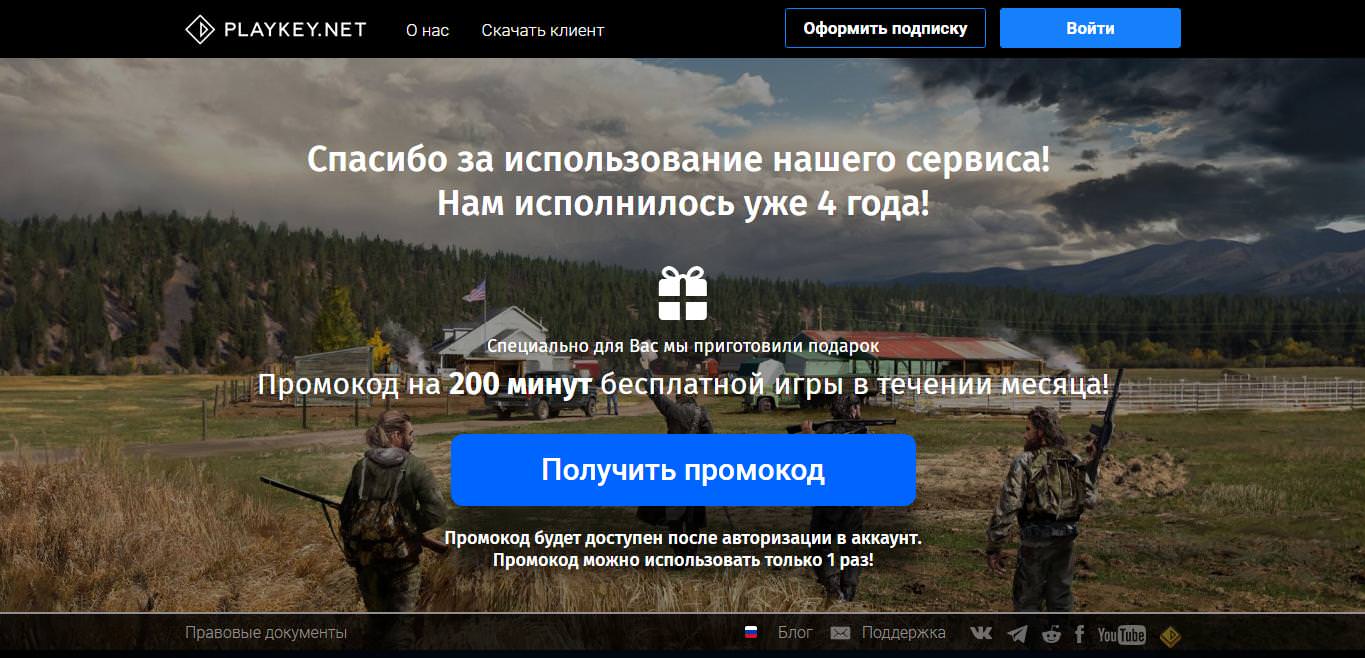
Task: Open the "Поддержка" footer link
Action: (903, 633)
